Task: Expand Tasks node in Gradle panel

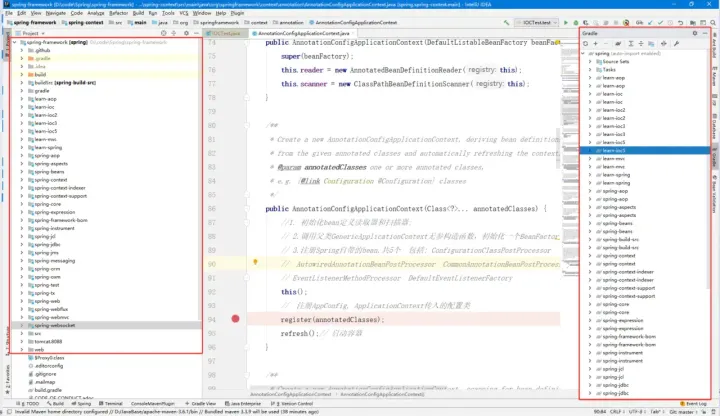Action: pyautogui.click(x=590, y=70)
